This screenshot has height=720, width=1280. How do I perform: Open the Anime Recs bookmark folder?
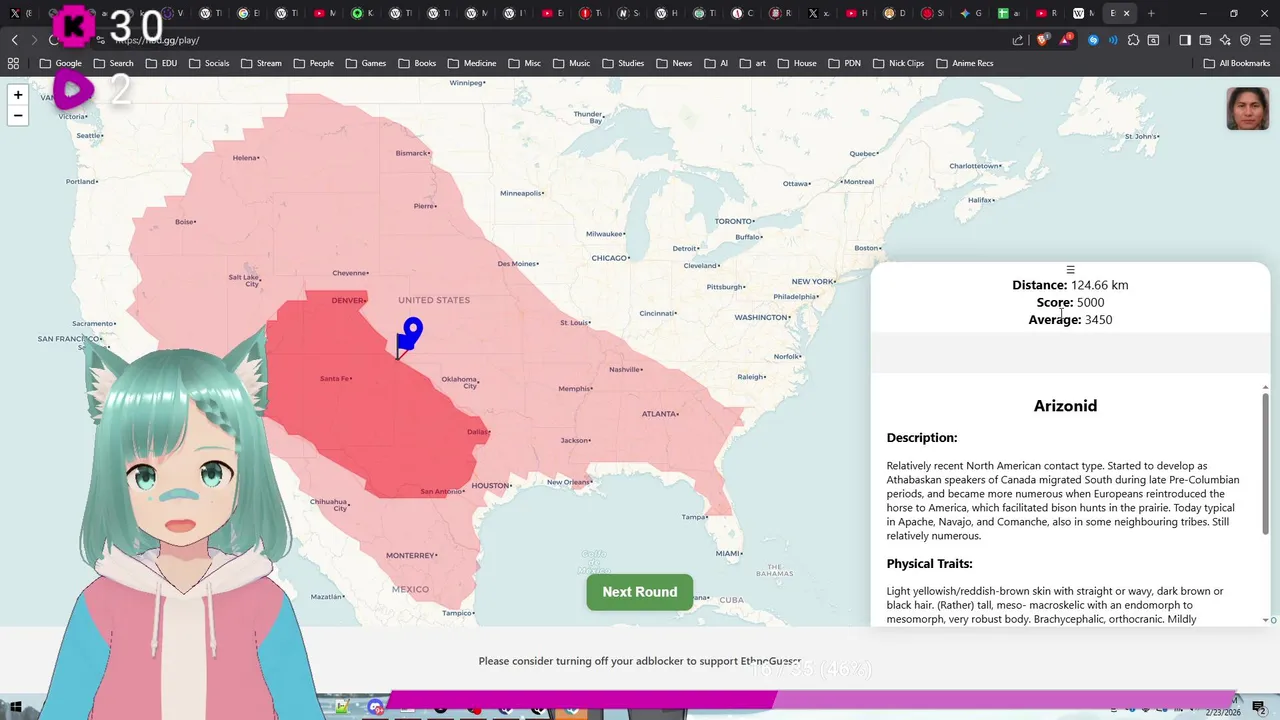(965, 63)
